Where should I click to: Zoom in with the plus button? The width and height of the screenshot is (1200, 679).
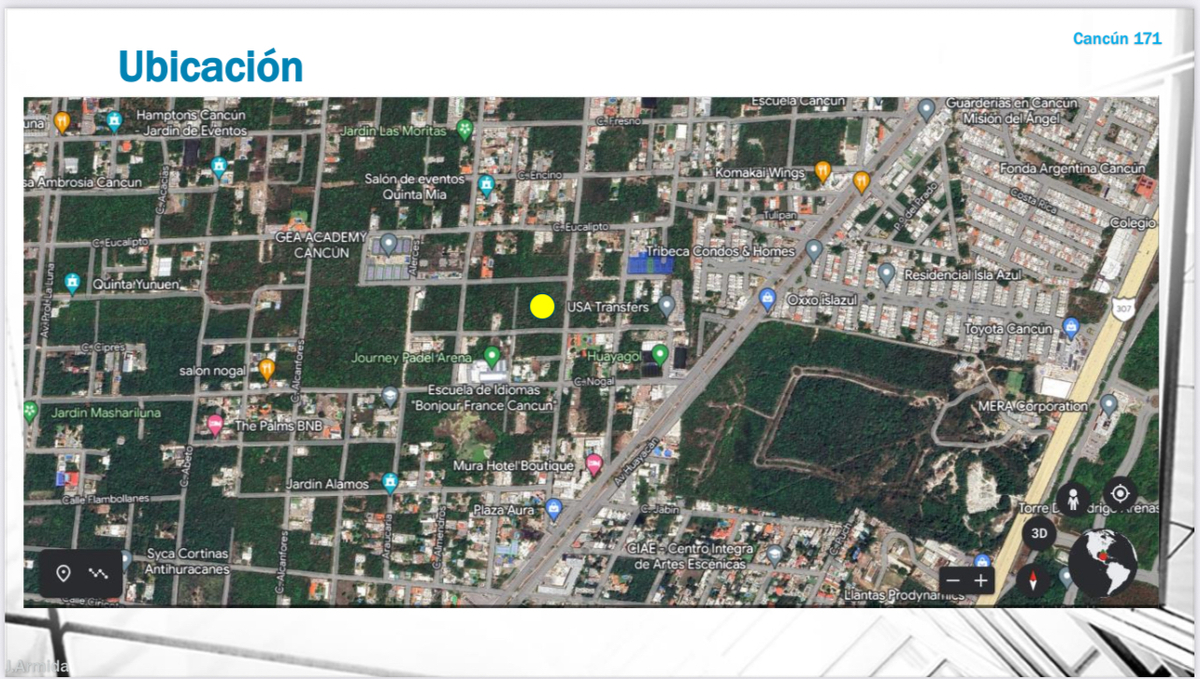981,581
